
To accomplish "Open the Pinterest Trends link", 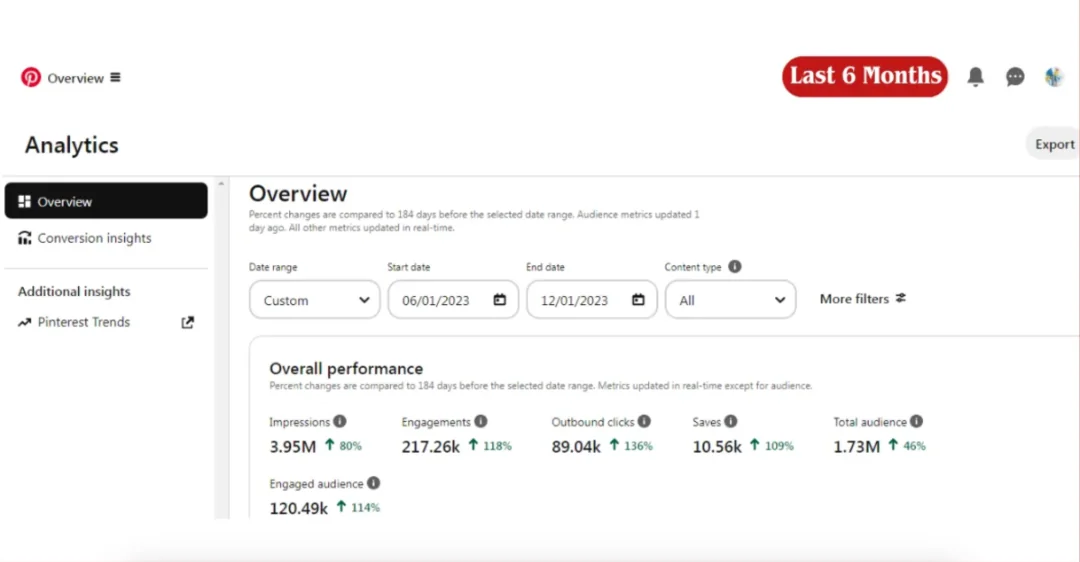I will pos(83,322).
